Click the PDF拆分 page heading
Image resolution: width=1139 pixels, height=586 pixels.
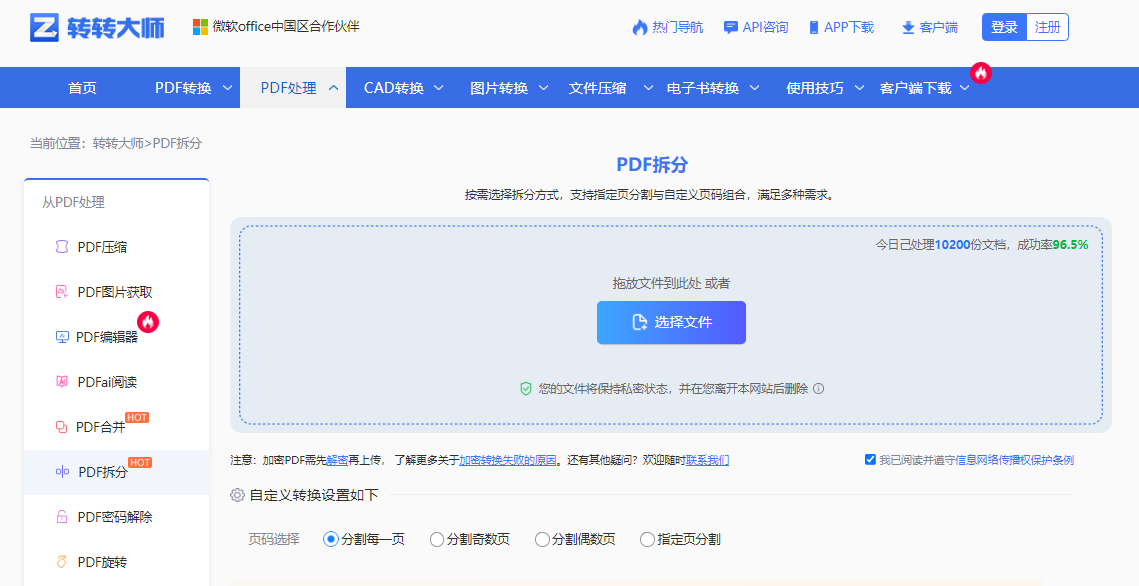[652, 165]
